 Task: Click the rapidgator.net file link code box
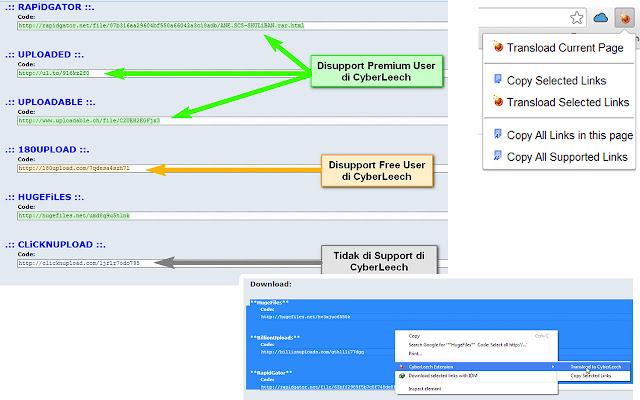(232, 26)
